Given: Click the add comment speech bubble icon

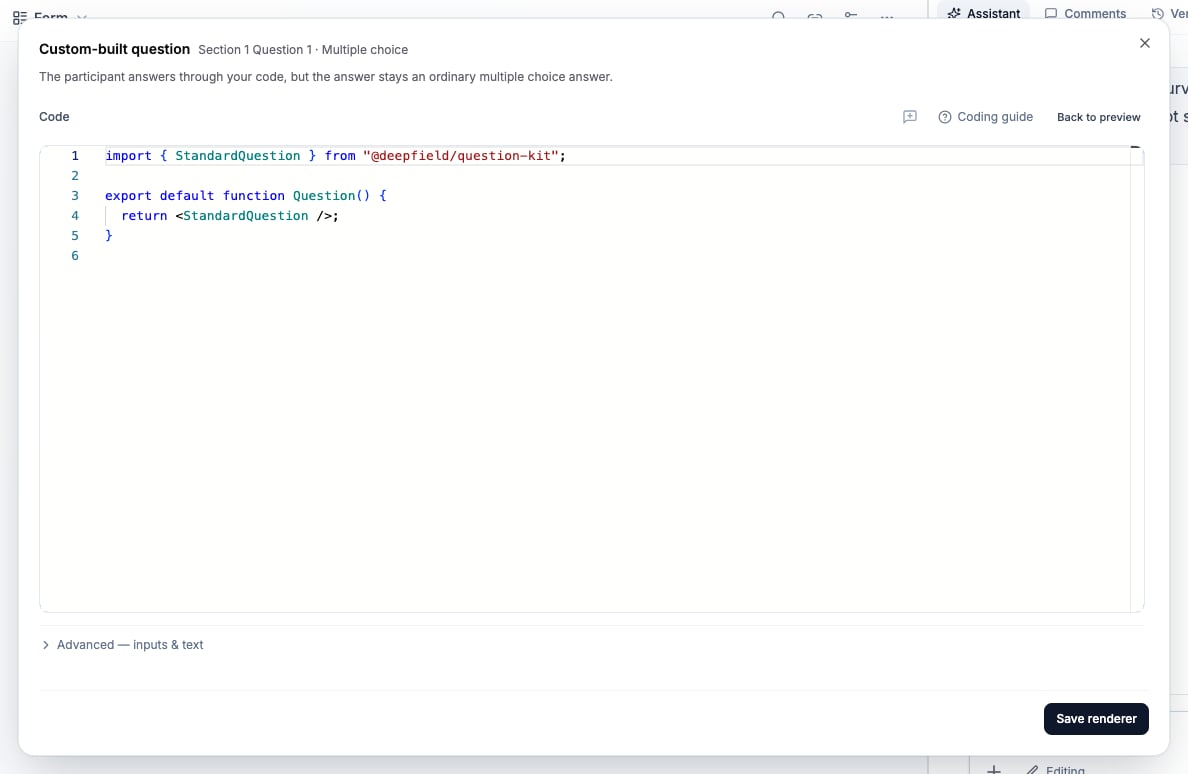Looking at the screenshot, I should [909, 117].
